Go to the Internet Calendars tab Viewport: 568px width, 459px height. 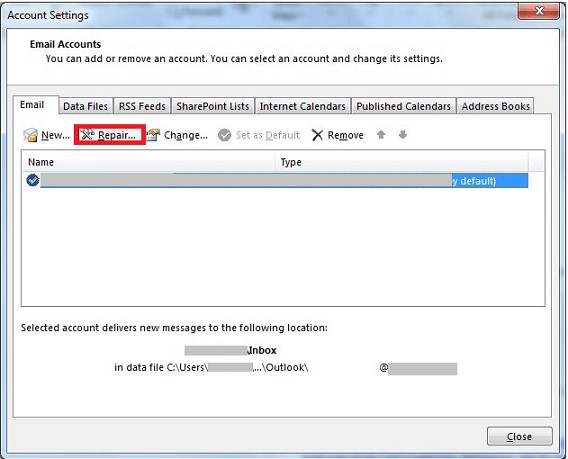tap(302, 106)
